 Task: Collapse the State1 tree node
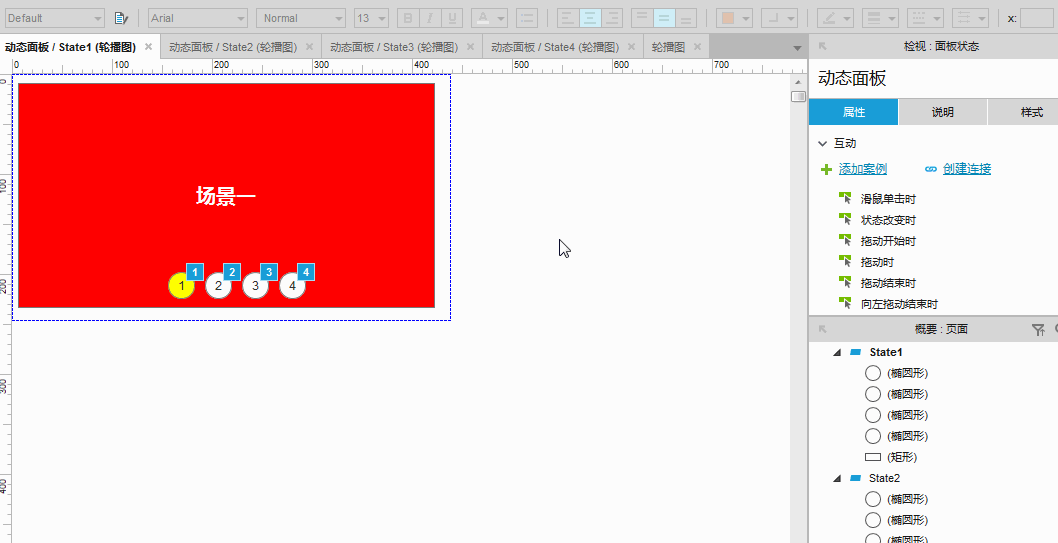(837, 352)
